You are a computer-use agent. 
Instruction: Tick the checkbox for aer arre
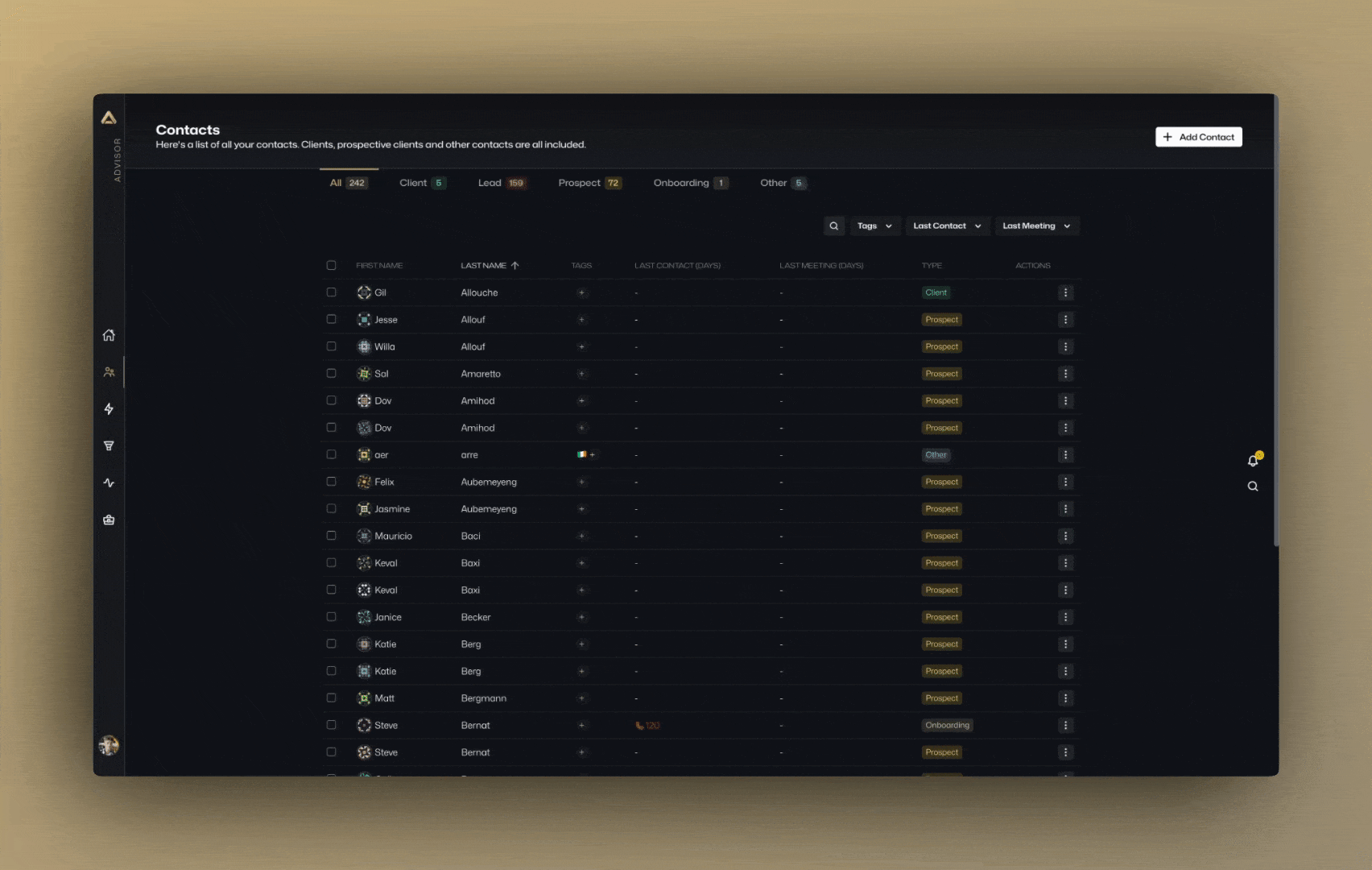(x=331, y=455)
